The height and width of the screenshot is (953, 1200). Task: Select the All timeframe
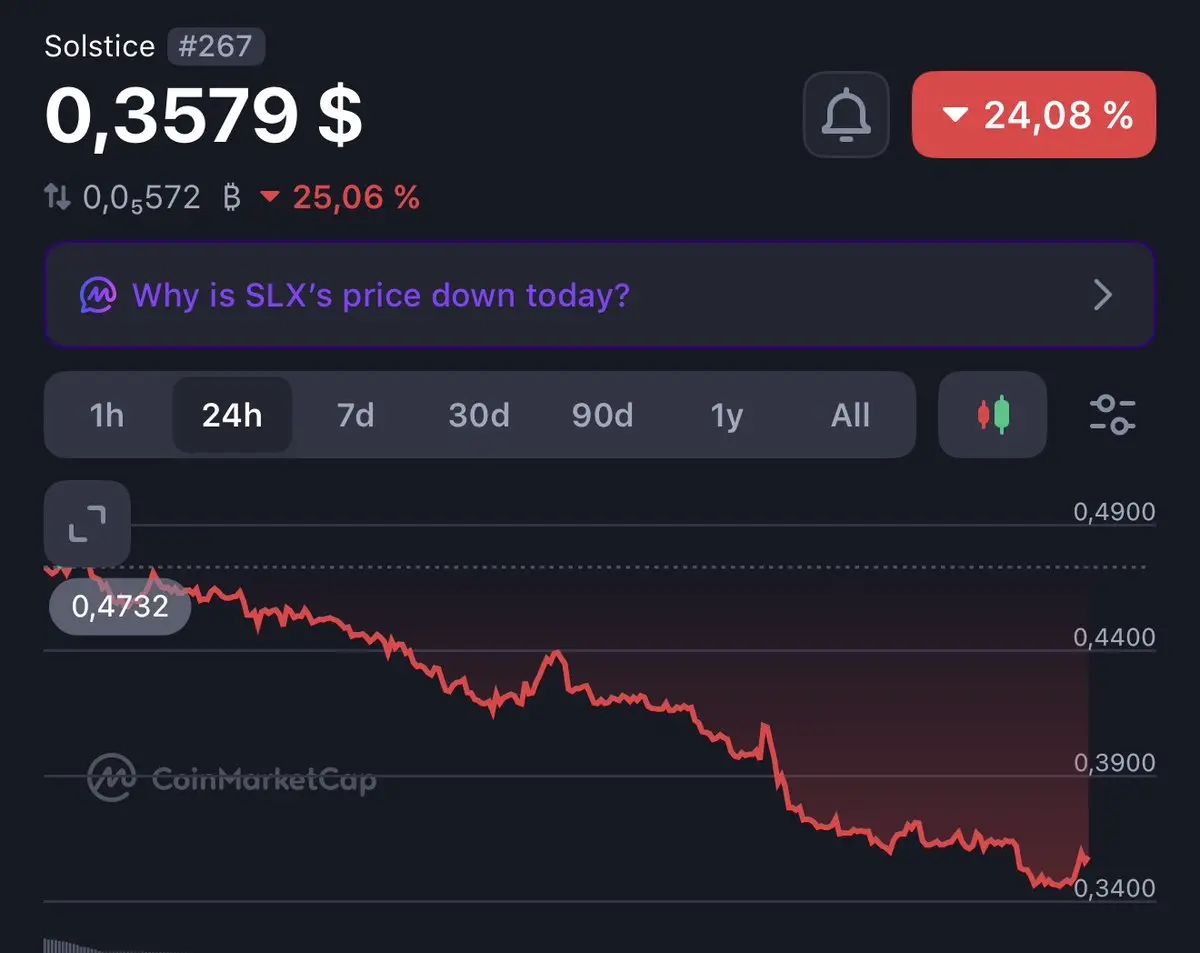[850, 414]
